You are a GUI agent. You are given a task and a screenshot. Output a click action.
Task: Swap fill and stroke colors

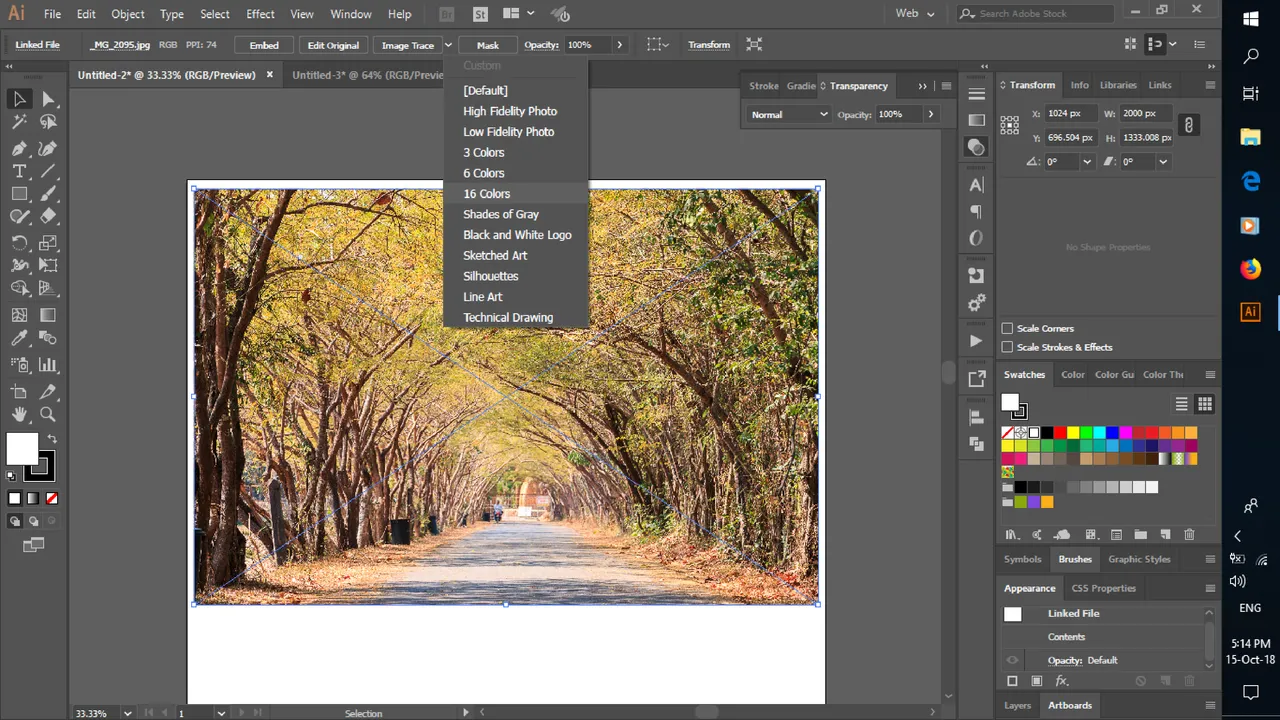coord(52,439)
